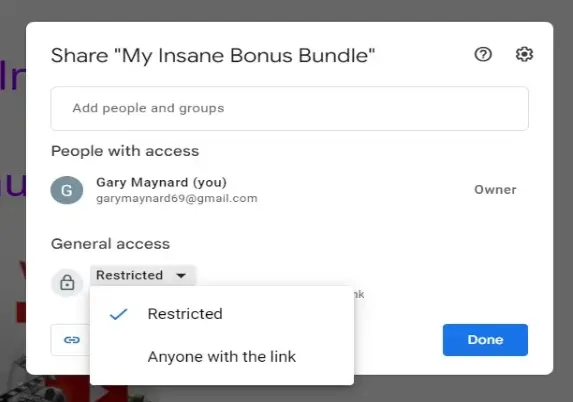573x402 pixels.
Task: Click the copy link chain icon
Action: tap(72, 340)
